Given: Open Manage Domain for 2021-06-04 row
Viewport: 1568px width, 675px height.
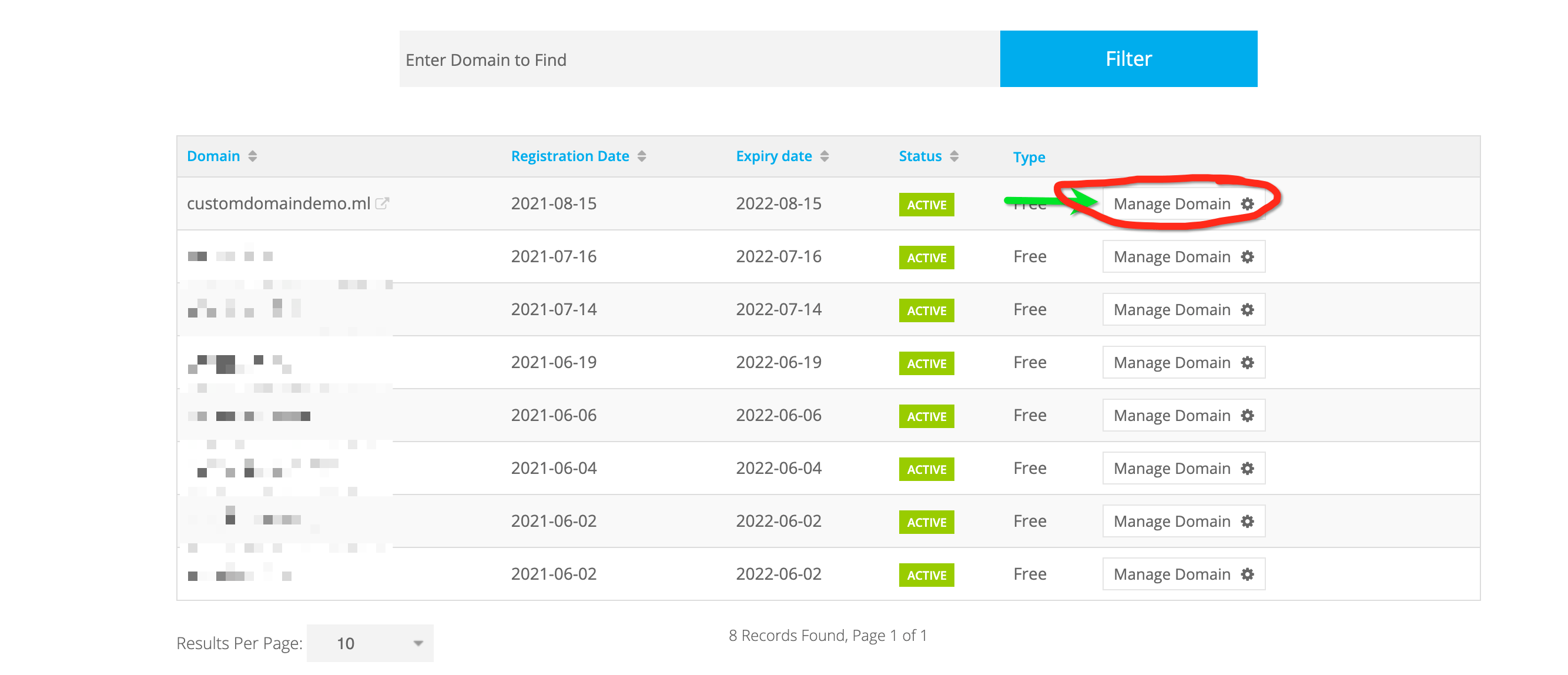Looking at the screenshot, I should pos(1183,469).
